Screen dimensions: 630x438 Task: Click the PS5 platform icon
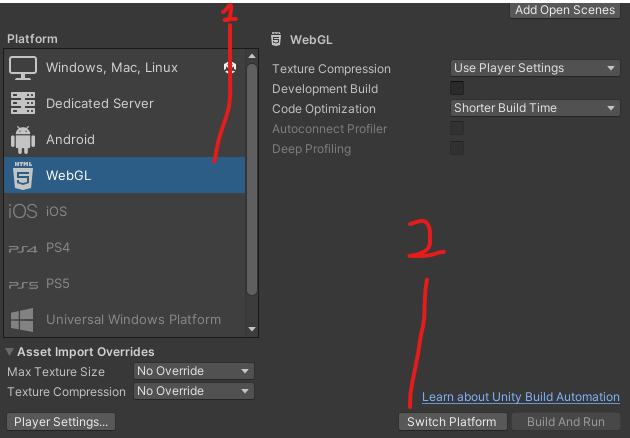tap(22, 284)
